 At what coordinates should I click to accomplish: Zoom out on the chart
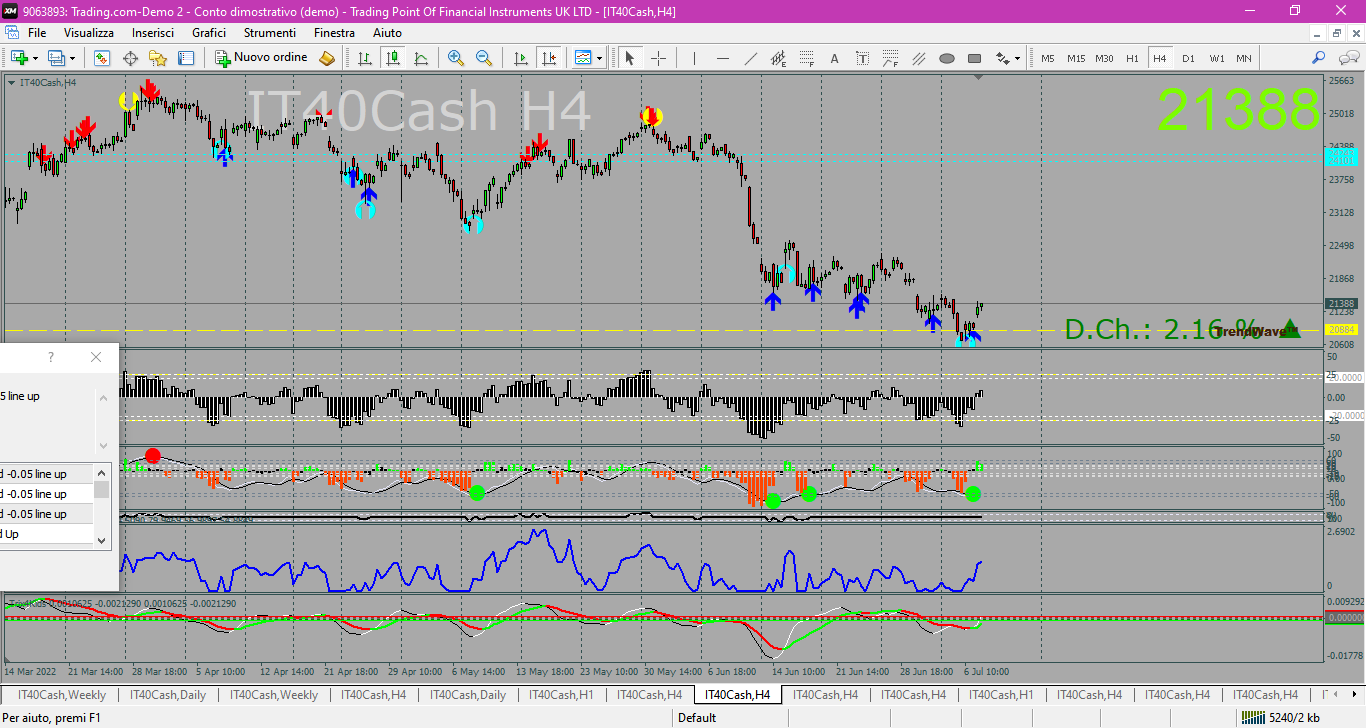484,58
